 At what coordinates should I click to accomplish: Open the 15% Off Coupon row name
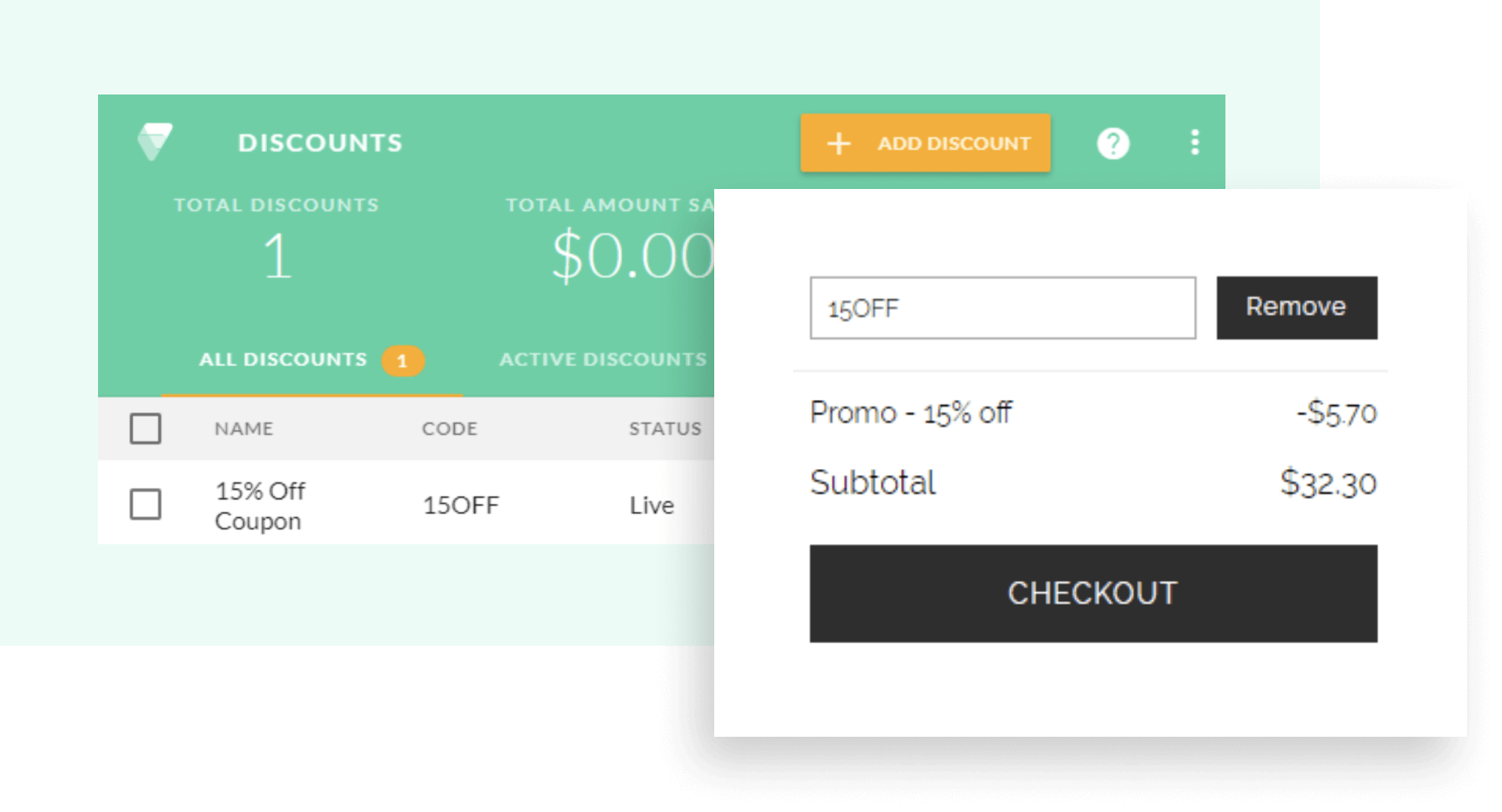point(260,506)
